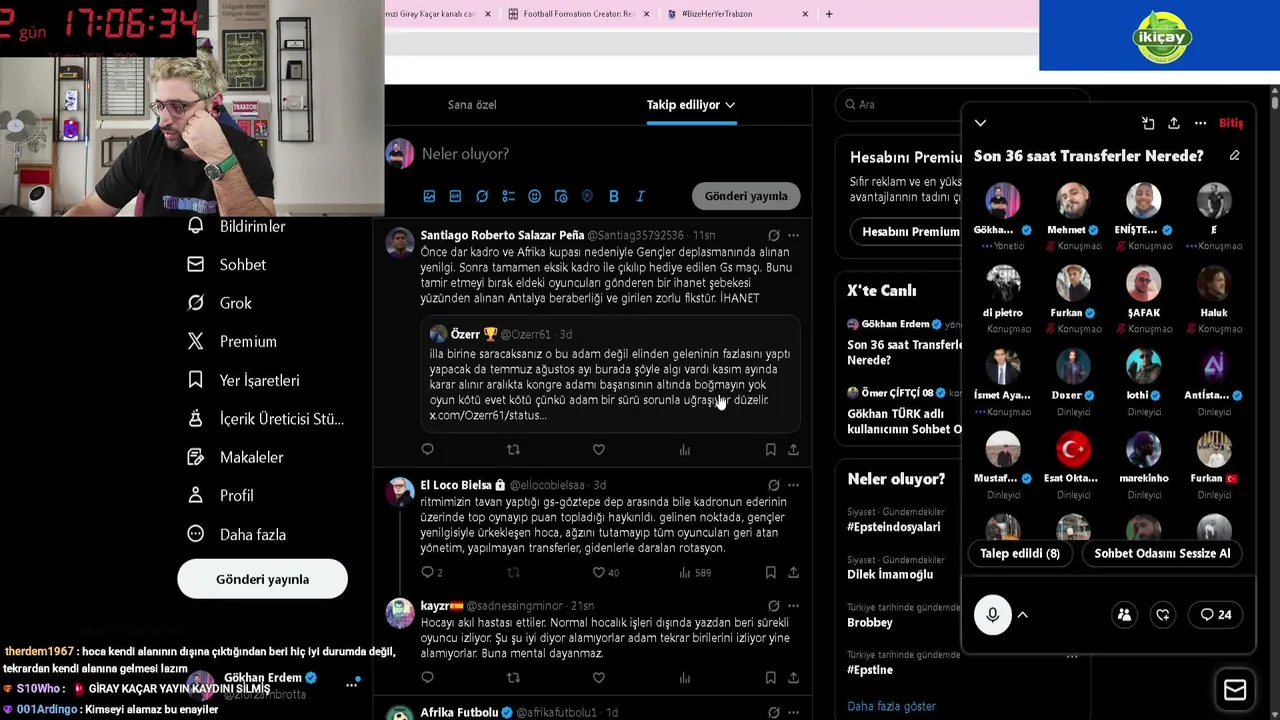Open Premium in the sidebar
Screen dimensions: 1280x720
[231, 342]
